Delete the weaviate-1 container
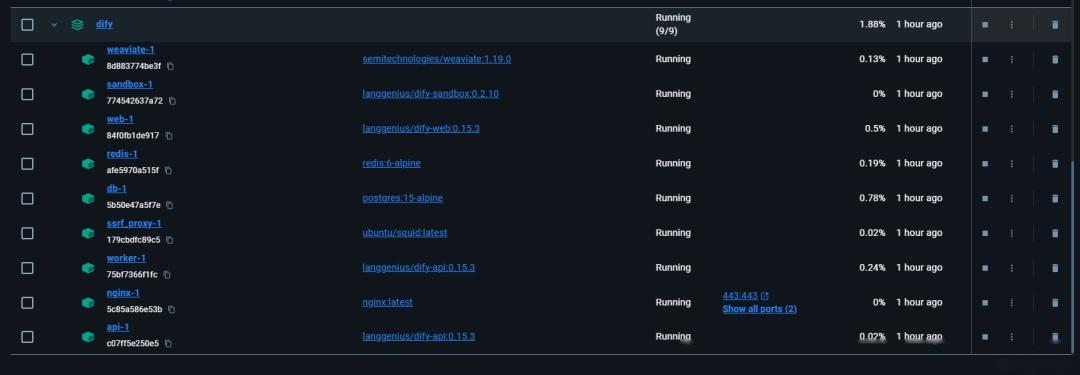 [1055, 59]
